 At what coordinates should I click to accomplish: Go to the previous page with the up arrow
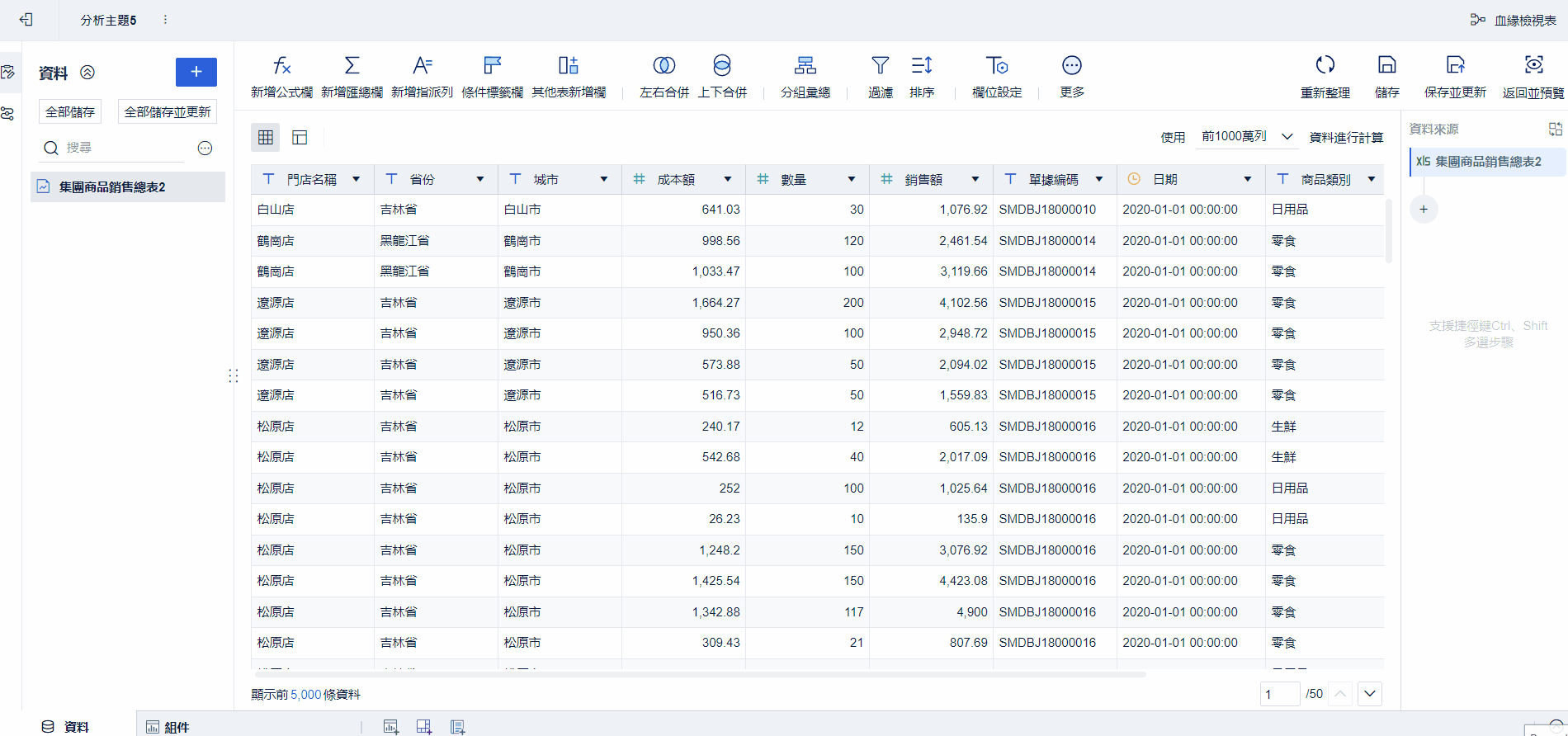pos(1341,694)
